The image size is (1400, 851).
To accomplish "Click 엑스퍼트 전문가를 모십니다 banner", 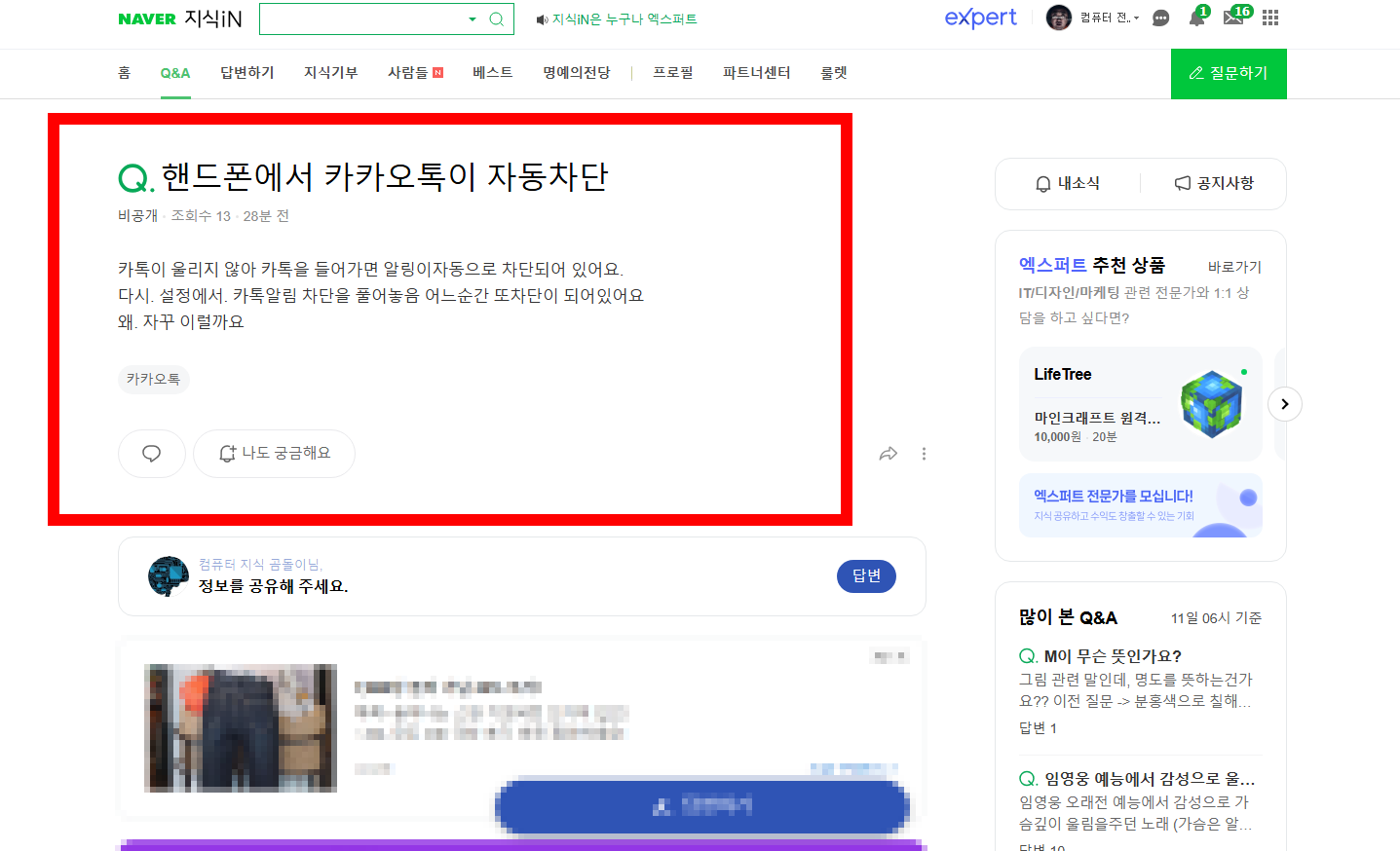I will click(x=1141, y=505).
